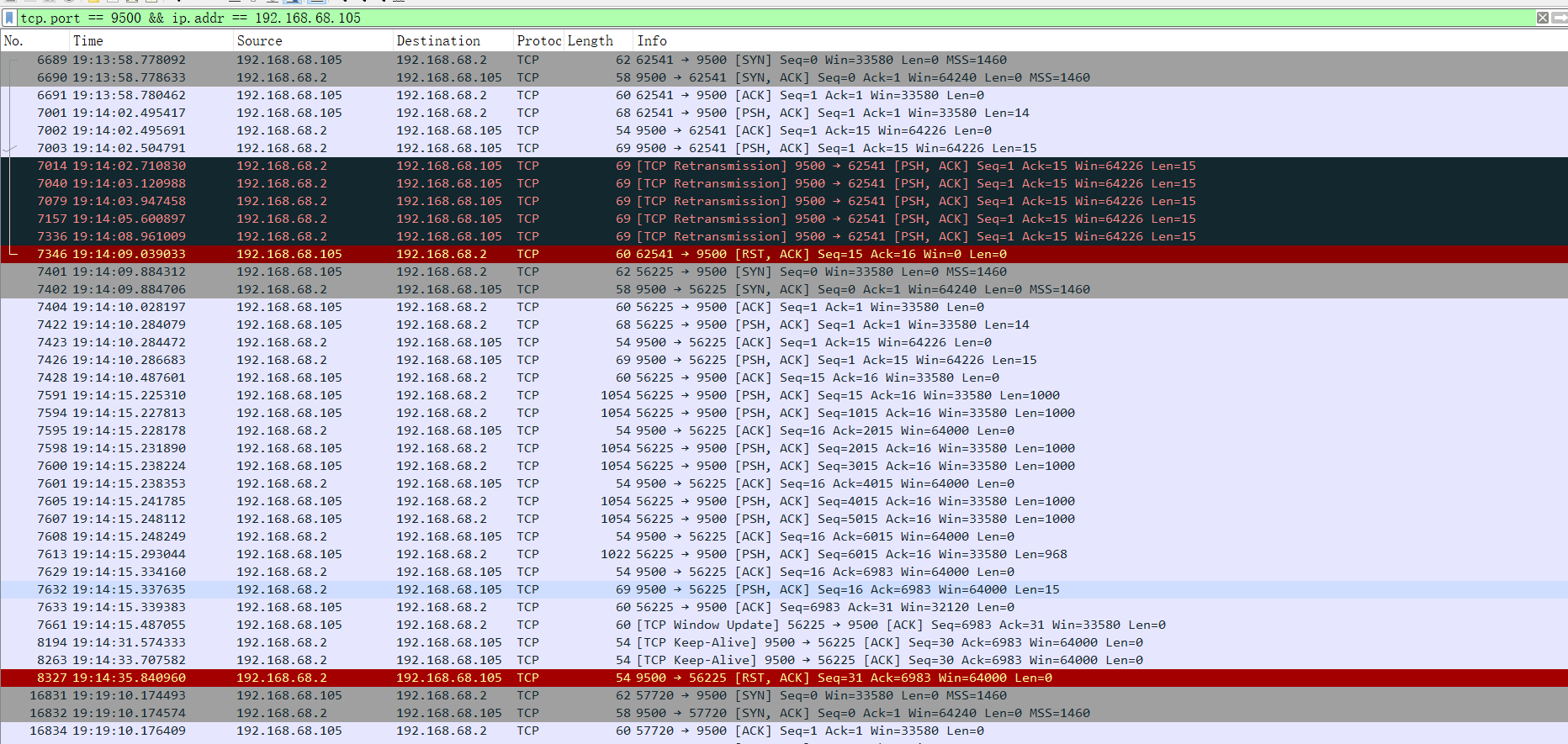This screenshot has width=1568, height=744.
Task: Select retransmission packet 7157
Action: (784, 219)
